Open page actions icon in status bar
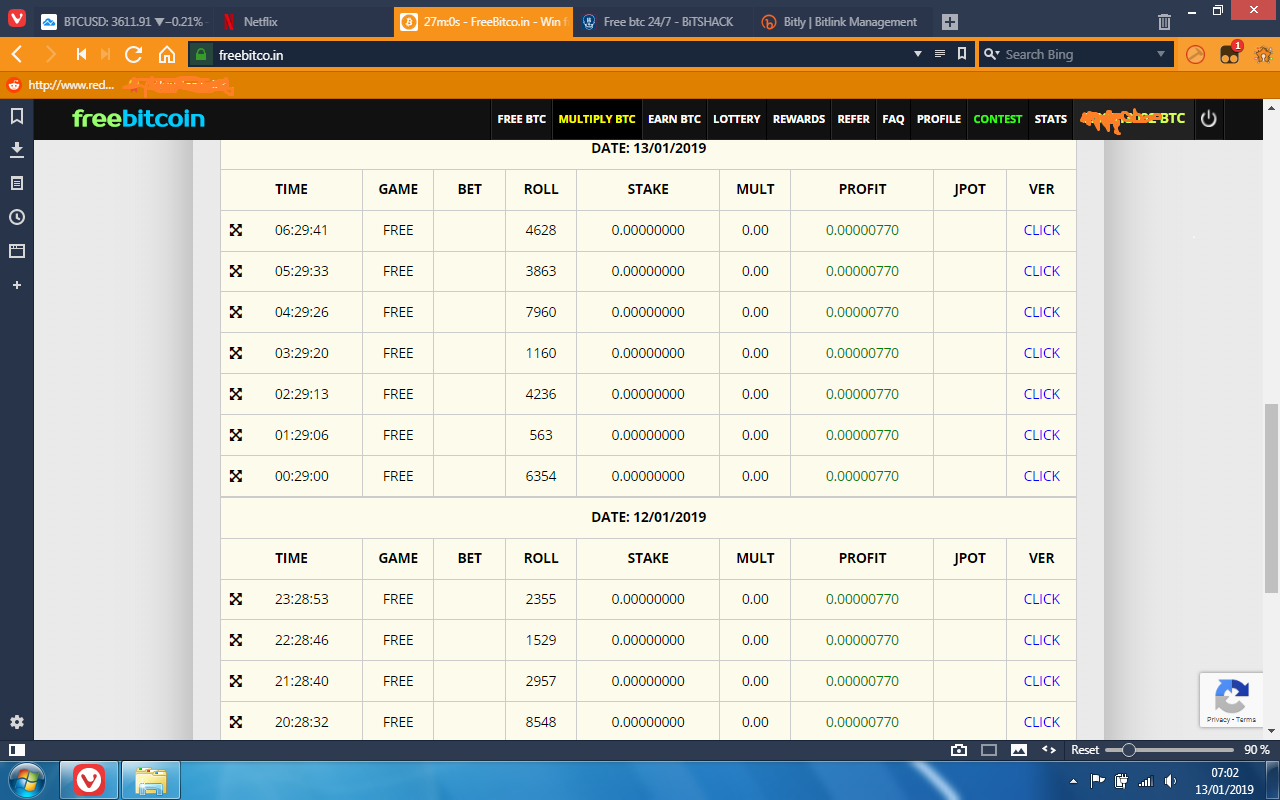1280x800 pixels. [1049, 750]
